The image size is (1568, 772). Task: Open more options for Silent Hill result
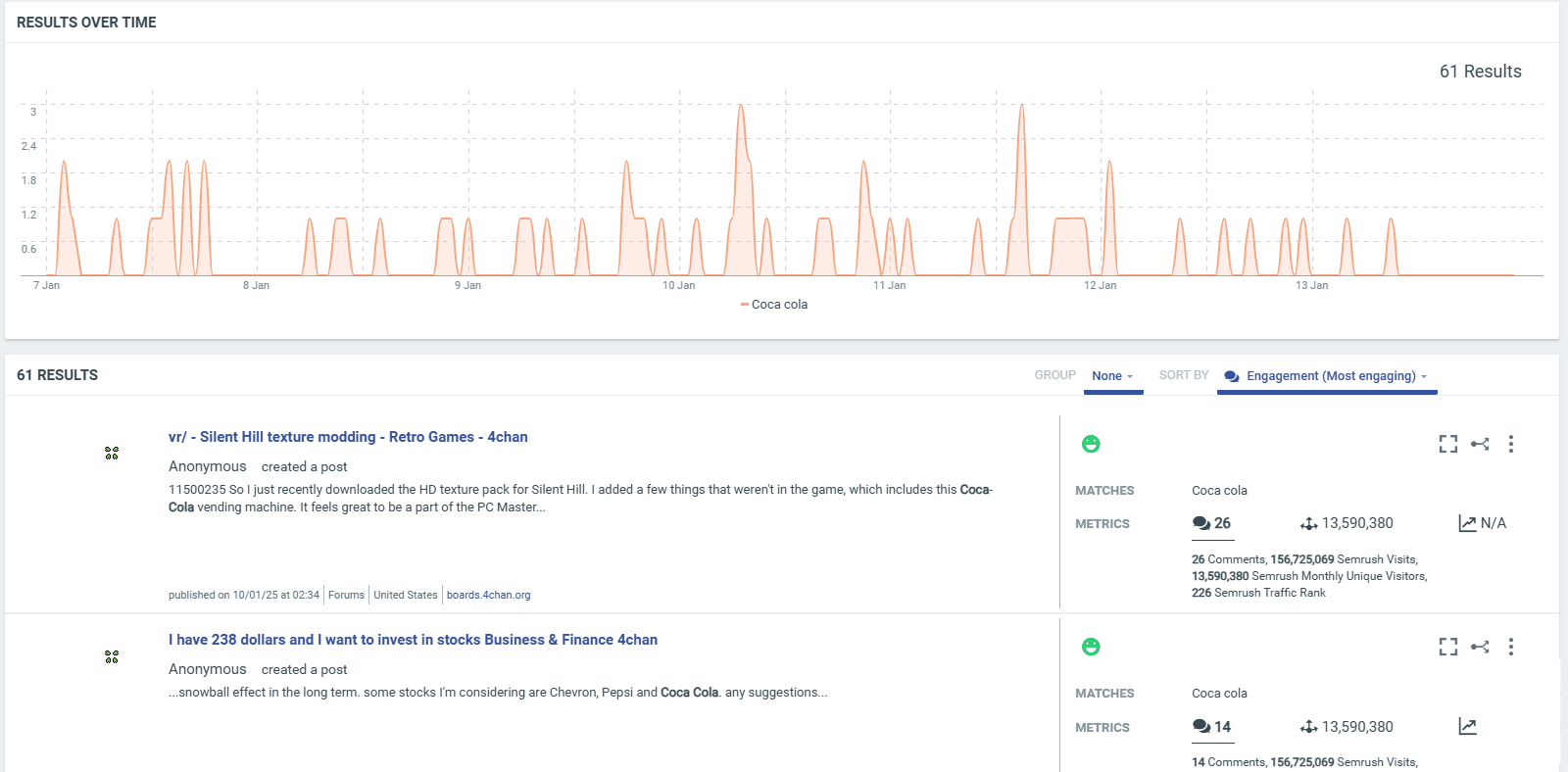pos(1511,444)
